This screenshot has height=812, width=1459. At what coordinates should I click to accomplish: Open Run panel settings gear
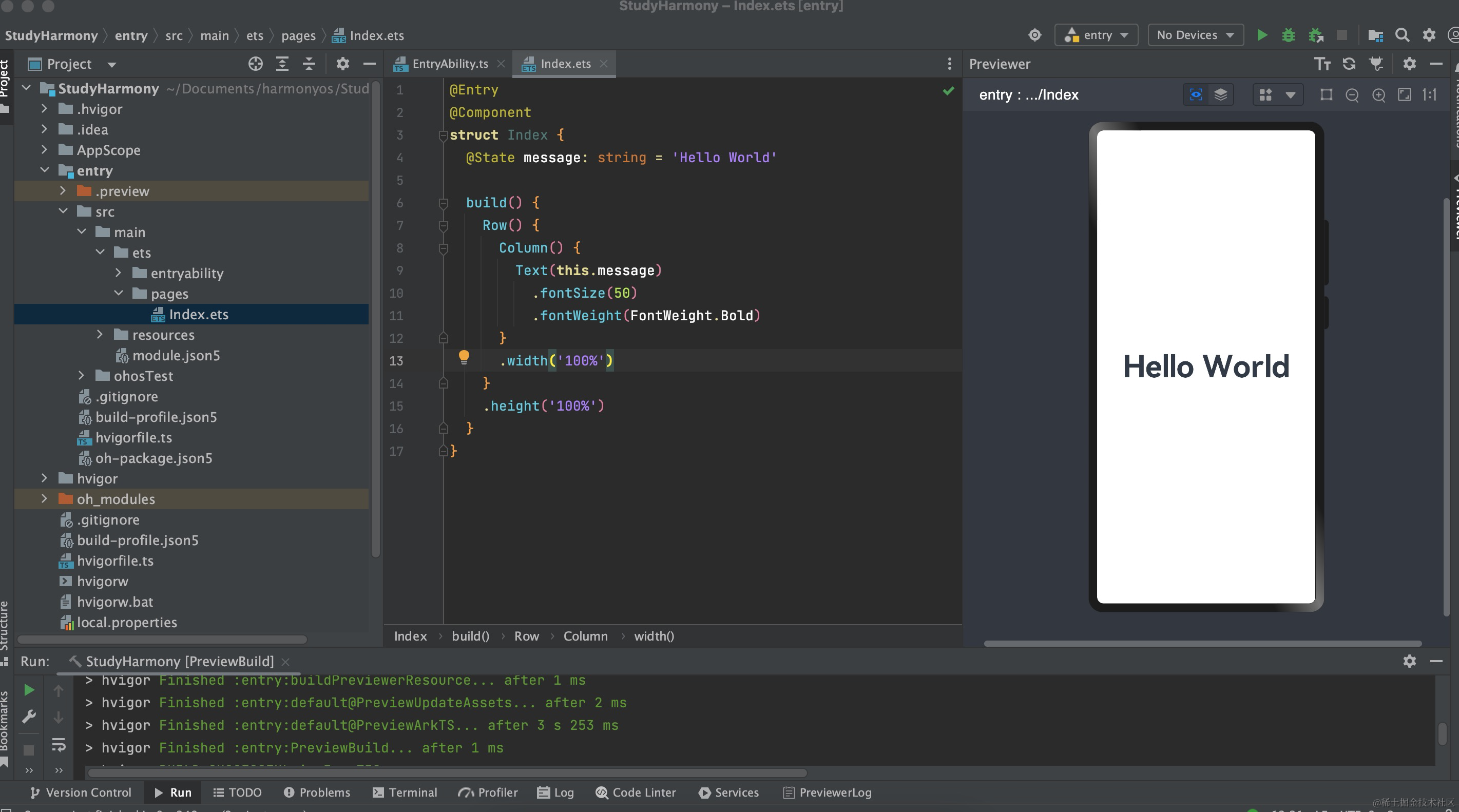tap(1410, 661)
